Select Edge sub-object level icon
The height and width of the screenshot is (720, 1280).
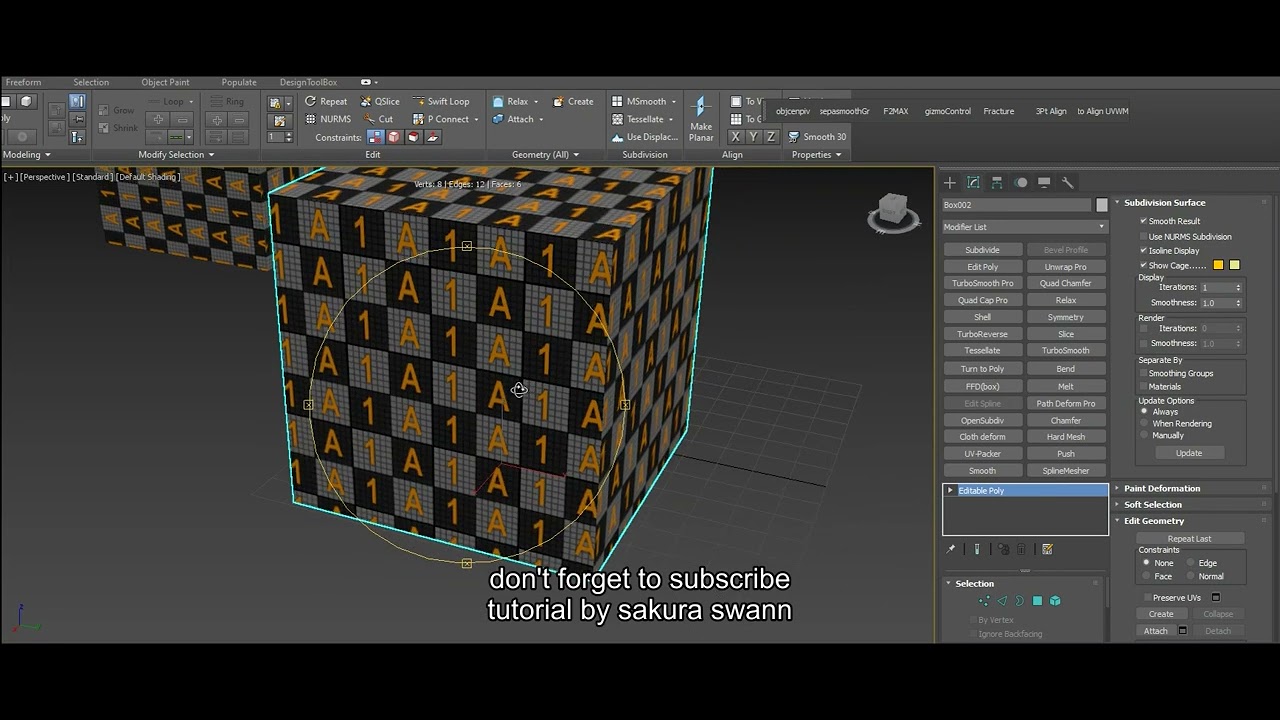1002,601
